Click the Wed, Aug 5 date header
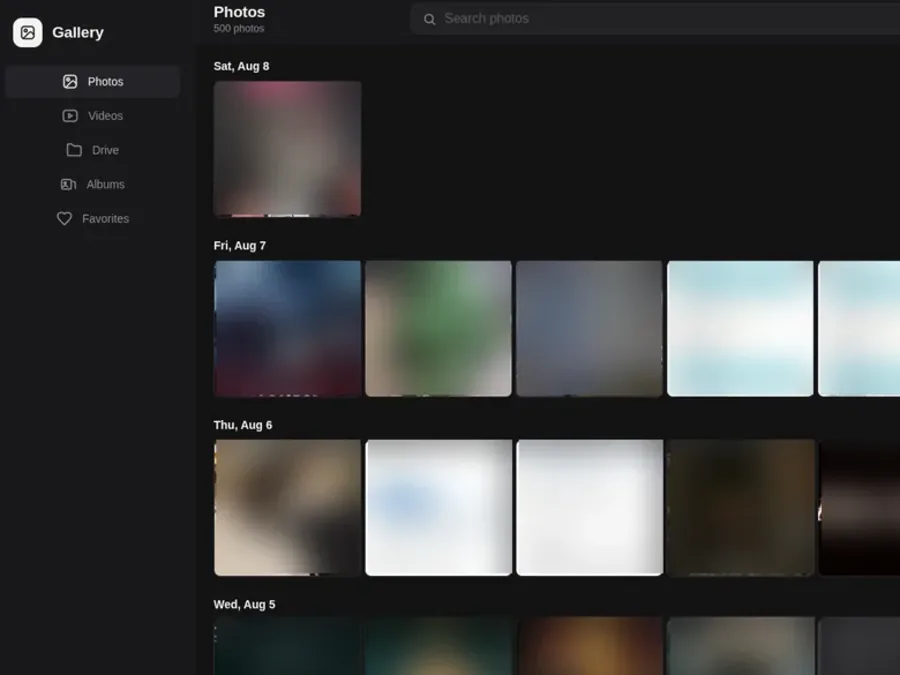This screenshot has height=675, width=900. point(245,604)
